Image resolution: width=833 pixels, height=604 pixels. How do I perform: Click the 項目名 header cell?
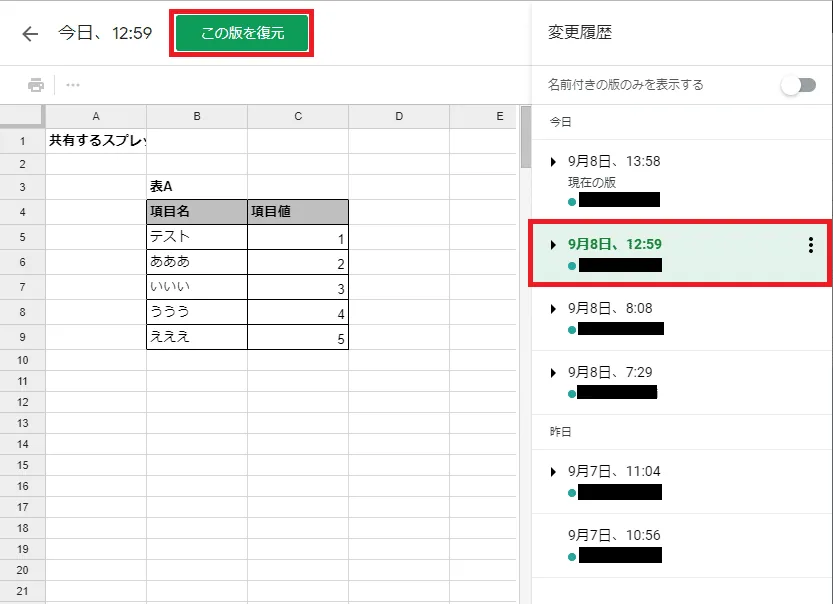coord(197,212)
